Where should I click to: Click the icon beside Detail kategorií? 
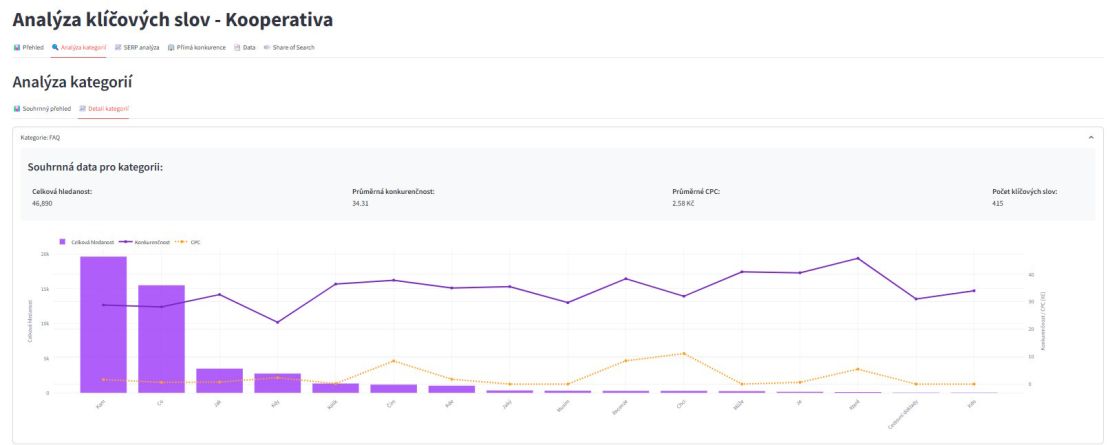pyautogui.click(x=82, y=109)
